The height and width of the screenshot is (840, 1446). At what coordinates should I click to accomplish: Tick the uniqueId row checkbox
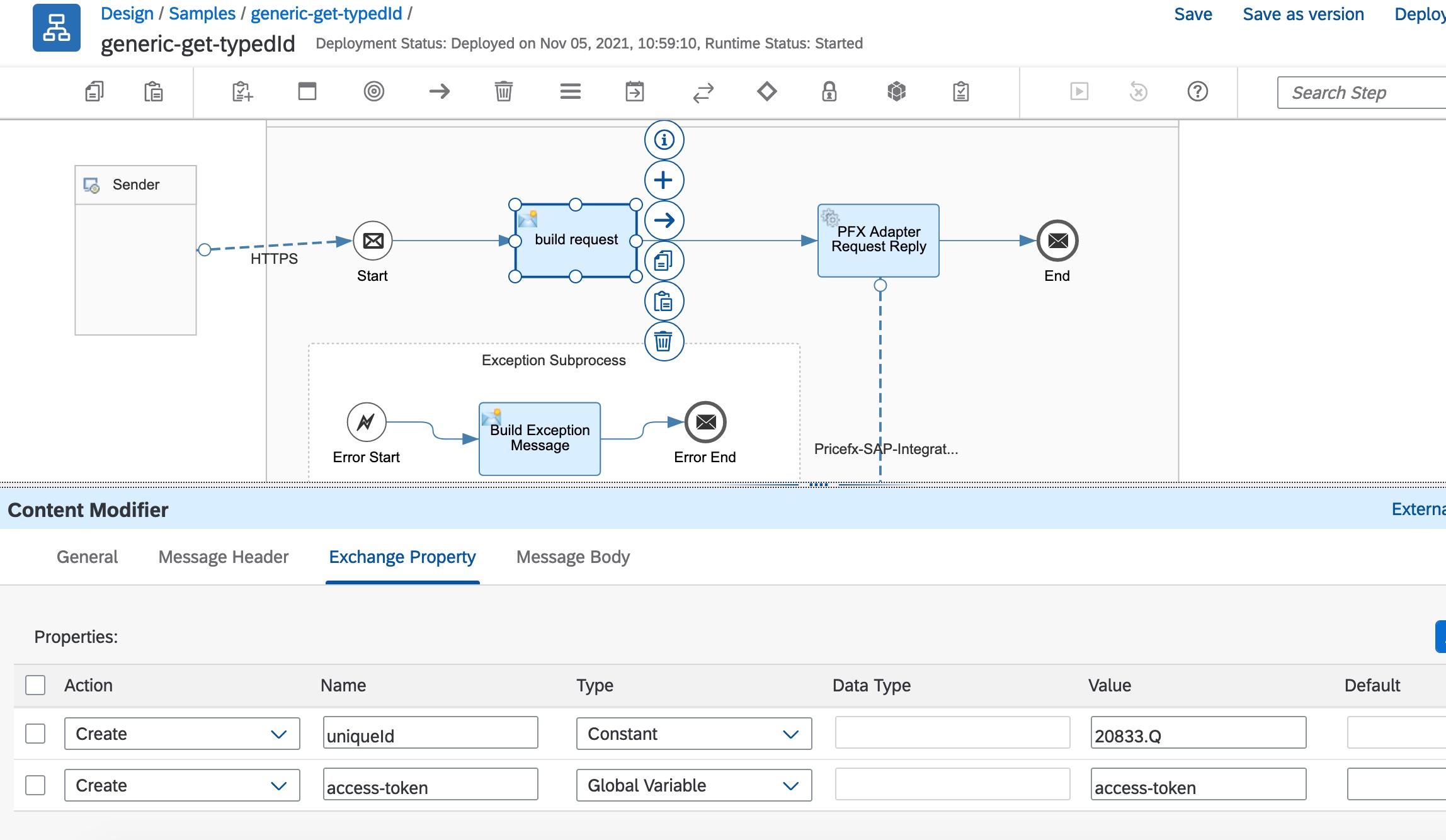[35, 734]
